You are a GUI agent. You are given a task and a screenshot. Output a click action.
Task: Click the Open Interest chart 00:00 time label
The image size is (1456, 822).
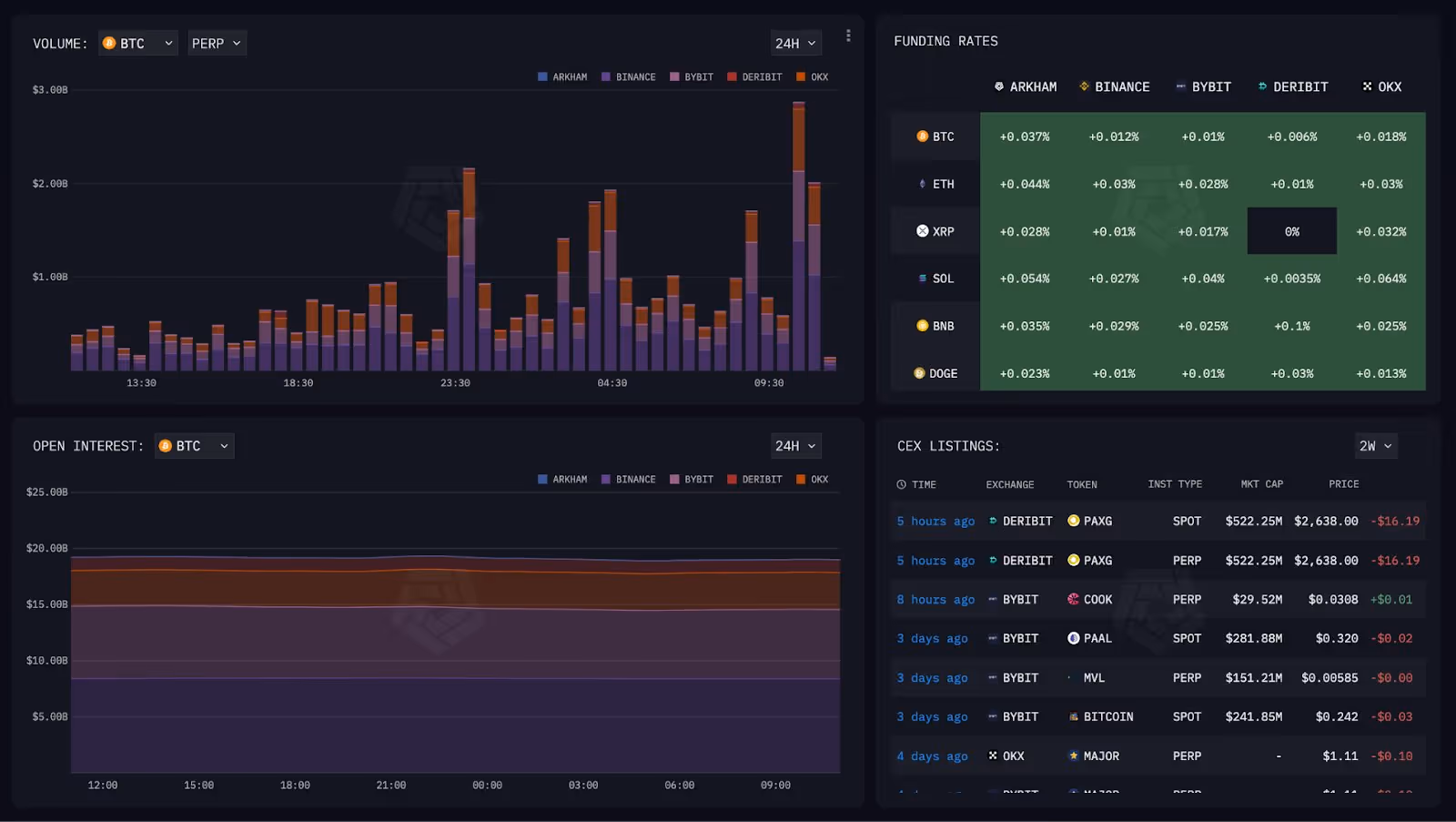pos(487,785)
